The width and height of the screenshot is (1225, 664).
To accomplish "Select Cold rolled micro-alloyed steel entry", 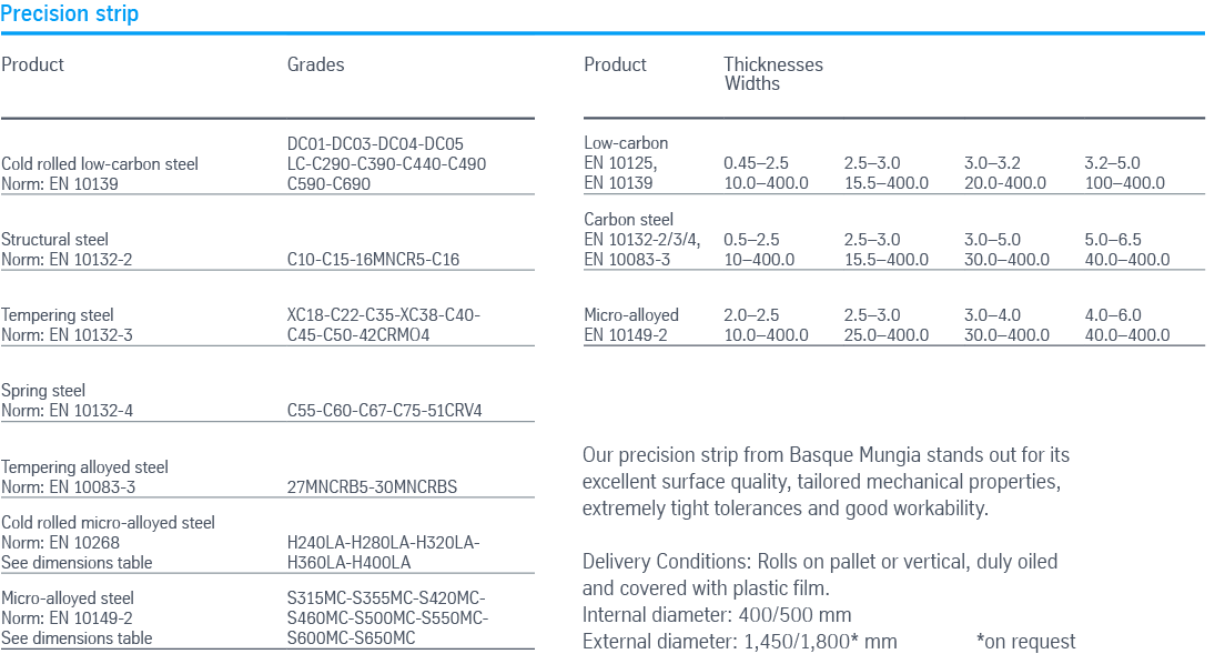I will (x=108, y=543).
